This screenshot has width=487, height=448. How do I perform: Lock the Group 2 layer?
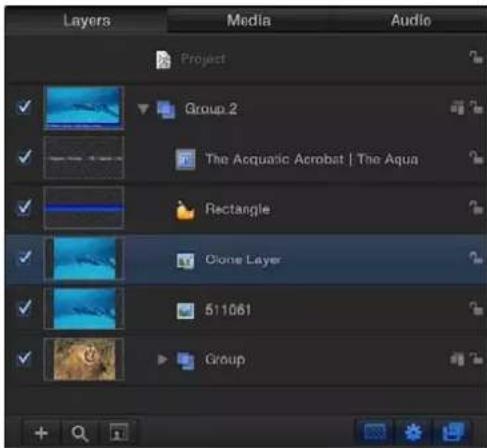(476, 107)
